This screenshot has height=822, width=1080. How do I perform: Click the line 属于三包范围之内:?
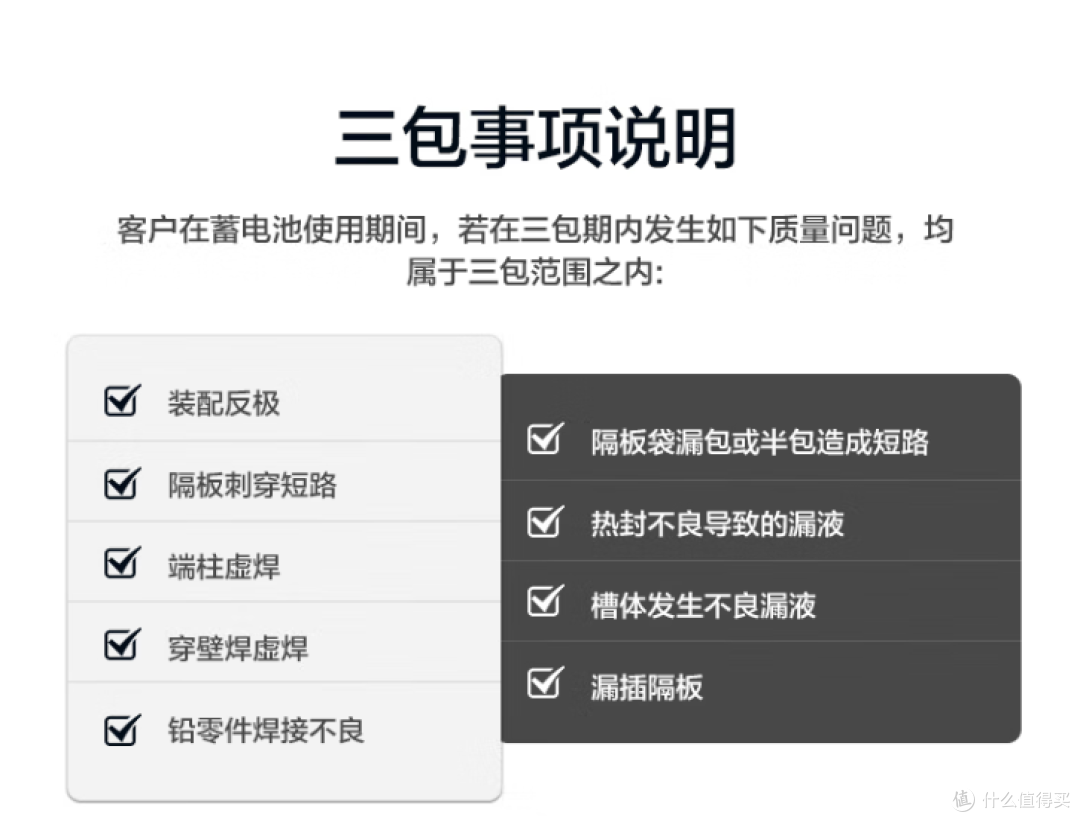535,271
